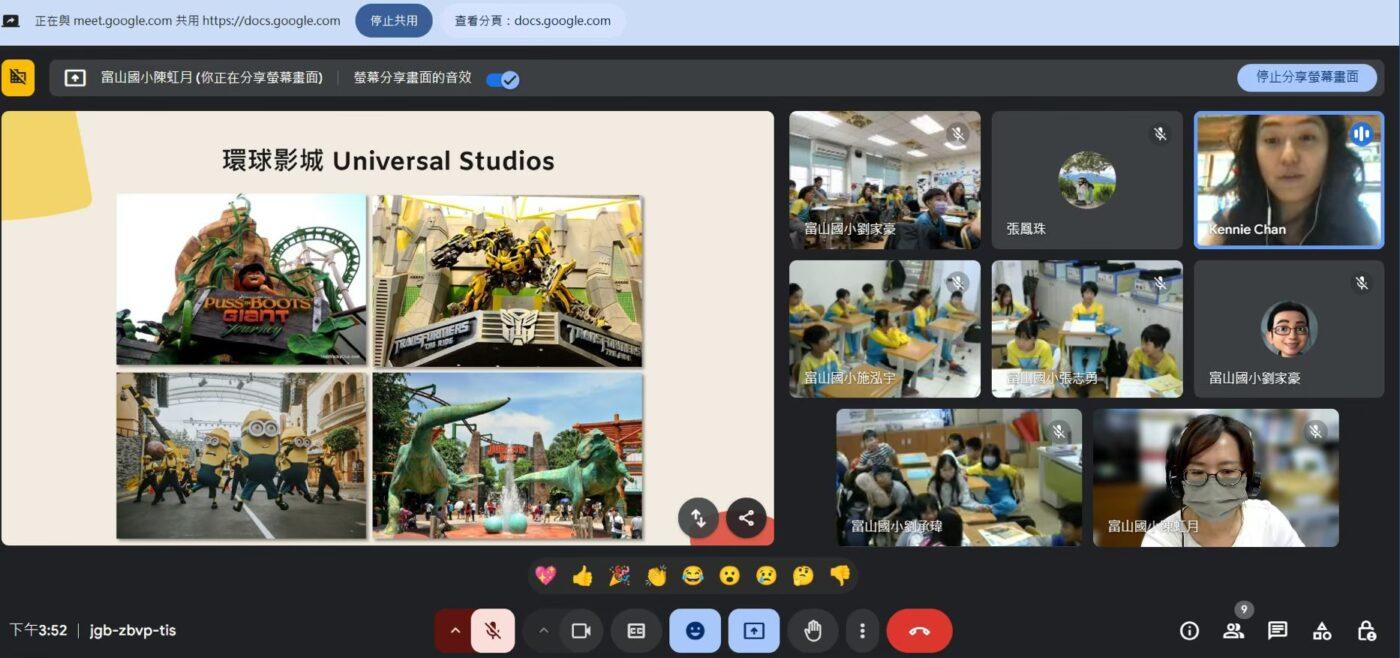
Task: Click muted mic icon on 張鳳珠 tile
Action: click(1160, 134)
